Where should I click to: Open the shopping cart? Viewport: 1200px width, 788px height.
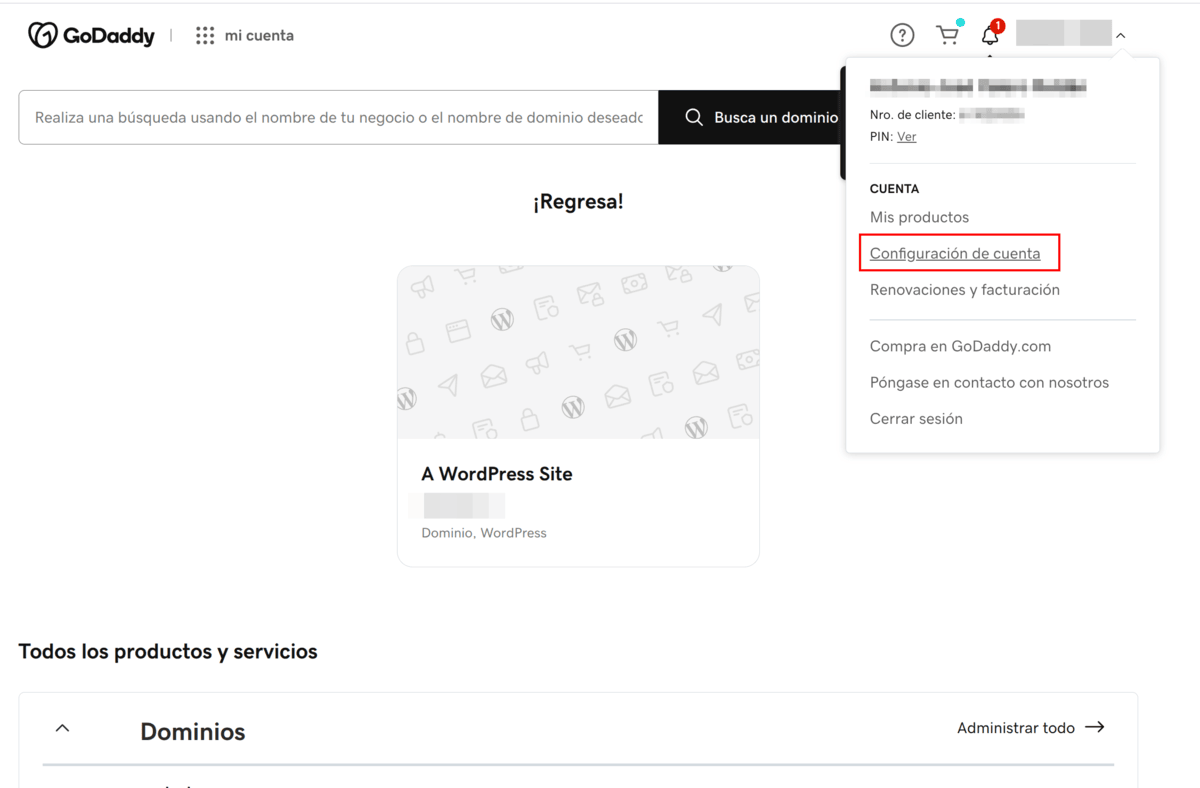947,34
